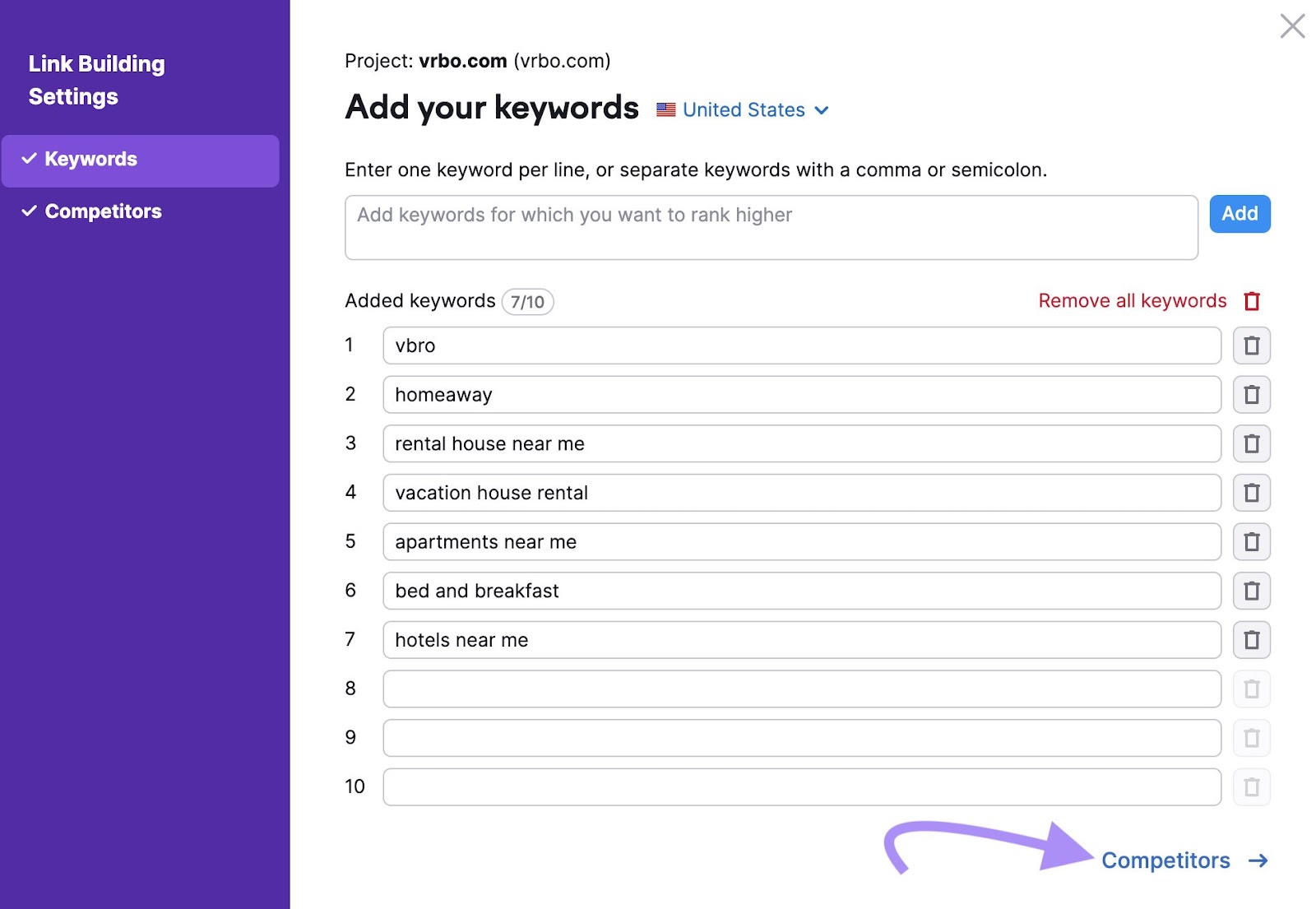Select the Keywords step in sidebar
This screenshot has height=909, width=1316.
point(140,160)
